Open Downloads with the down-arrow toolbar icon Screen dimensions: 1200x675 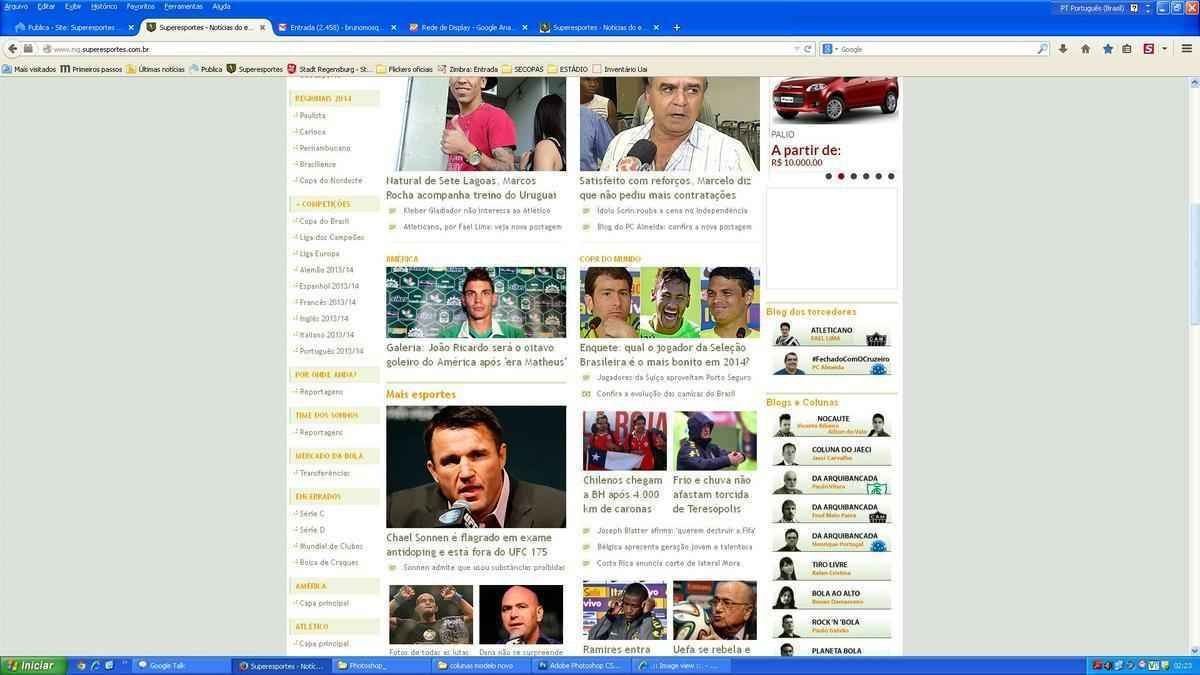1062,49
